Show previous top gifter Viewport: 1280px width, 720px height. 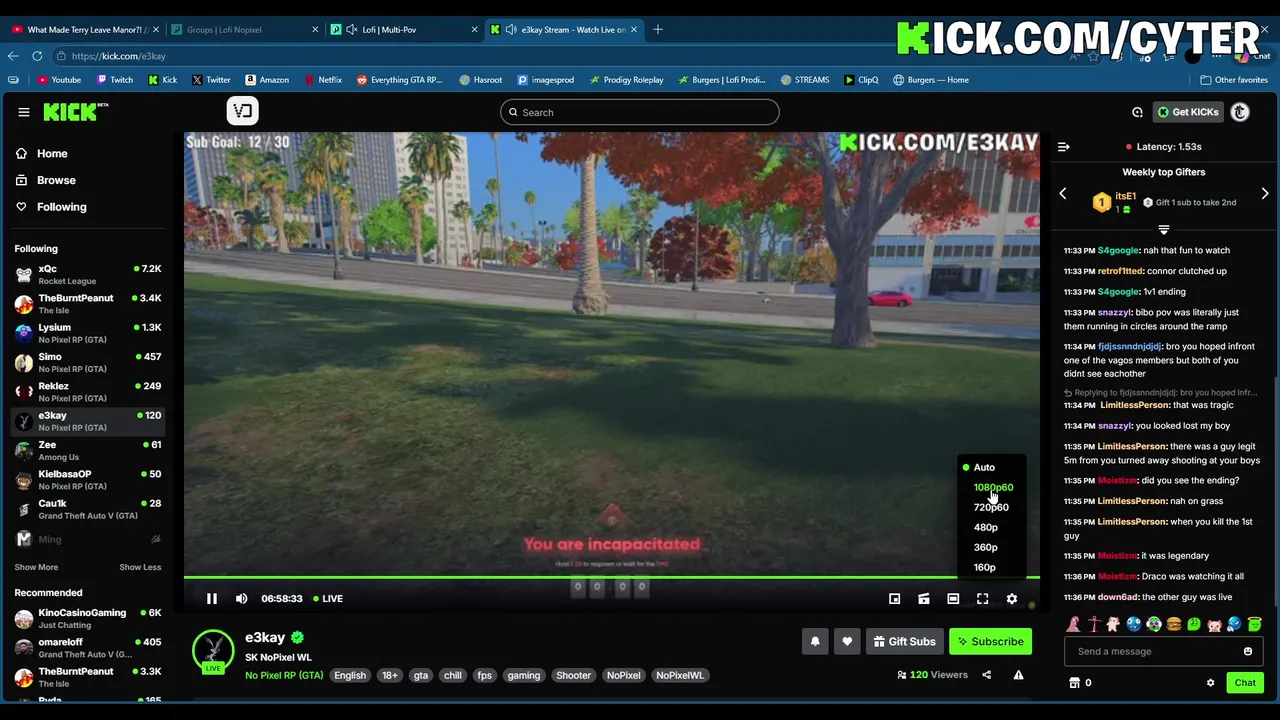pos(1063,194)
